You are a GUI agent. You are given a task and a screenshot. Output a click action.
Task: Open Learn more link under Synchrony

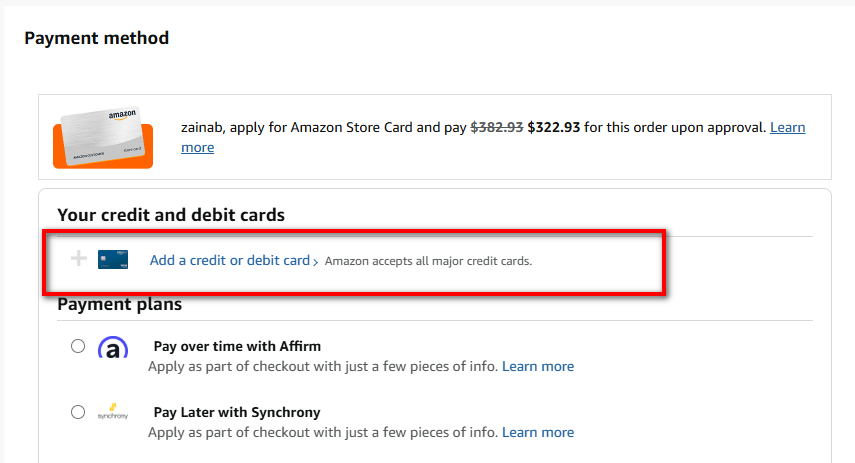[x=538, y=432]
